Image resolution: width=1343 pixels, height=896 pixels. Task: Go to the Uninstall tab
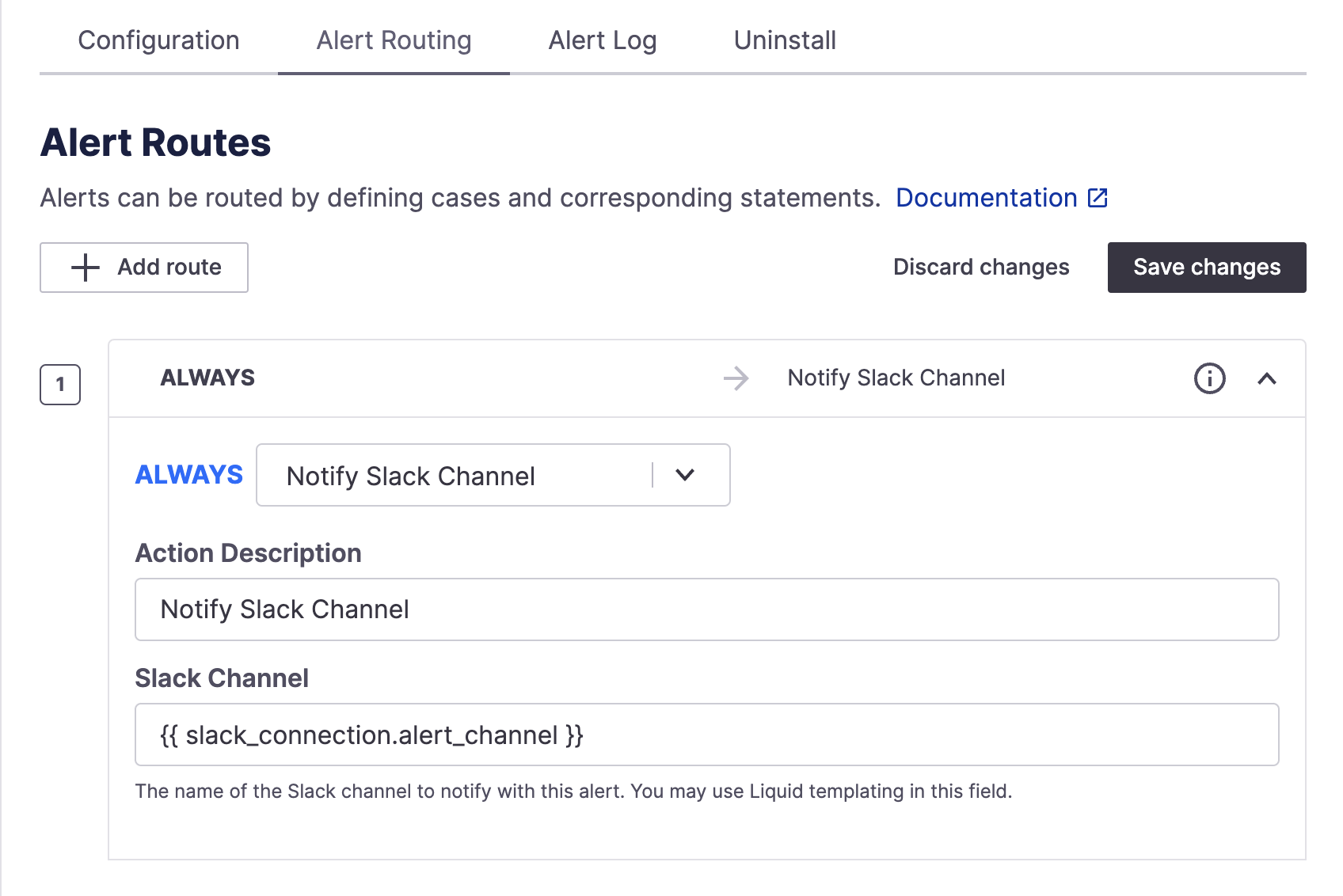(785, 40)
